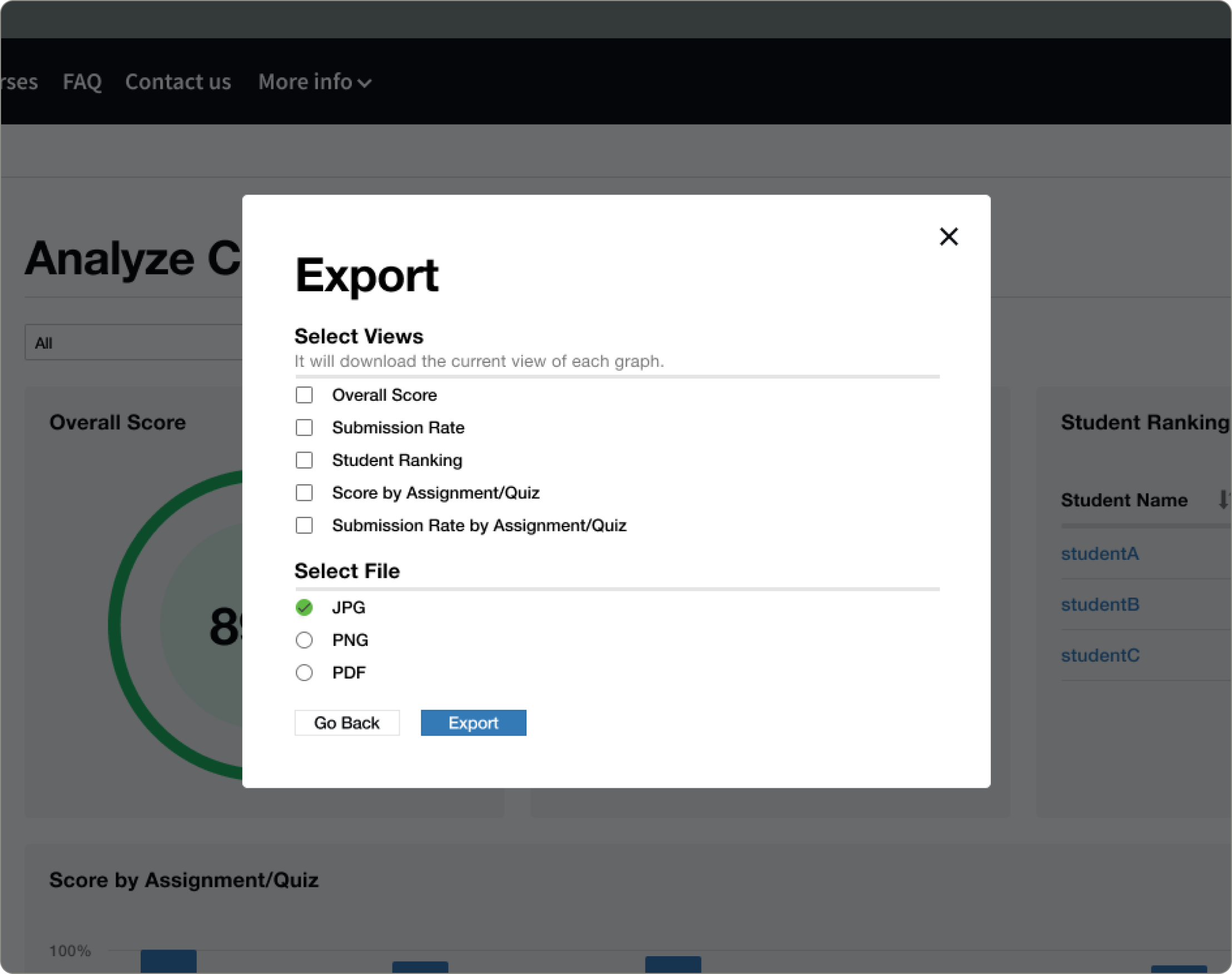The height and width of the screenshot is (974, 1232).
Task: Open studentC profile link
Action: 1100,655
